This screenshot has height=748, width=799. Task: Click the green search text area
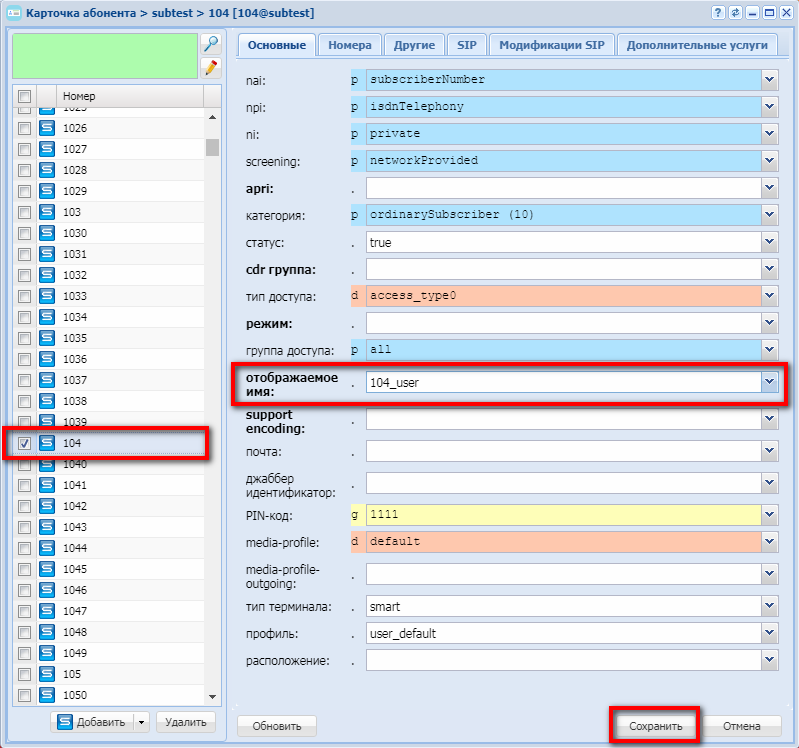click(105, 56)
